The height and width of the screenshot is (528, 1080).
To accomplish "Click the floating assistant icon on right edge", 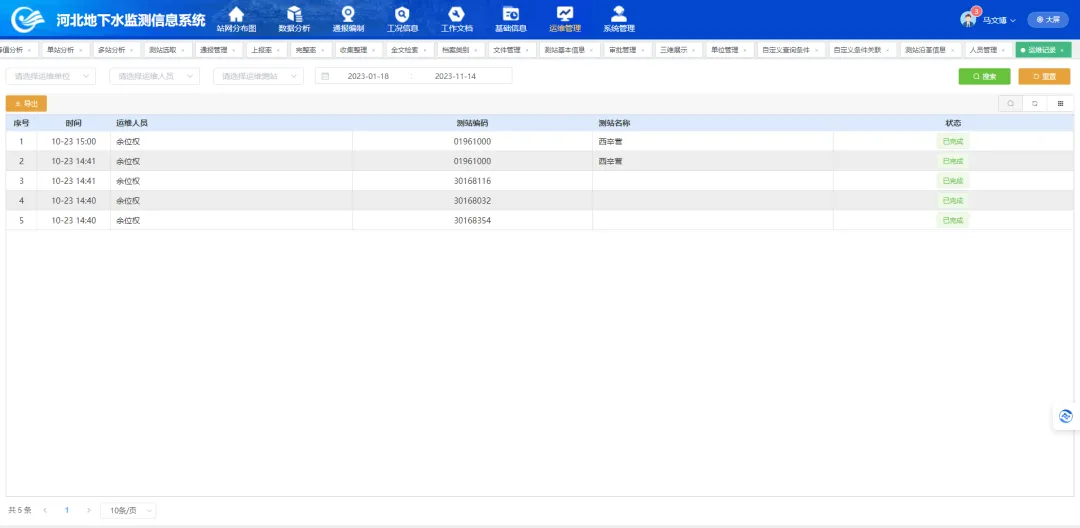I will [x=1066, y=416].
